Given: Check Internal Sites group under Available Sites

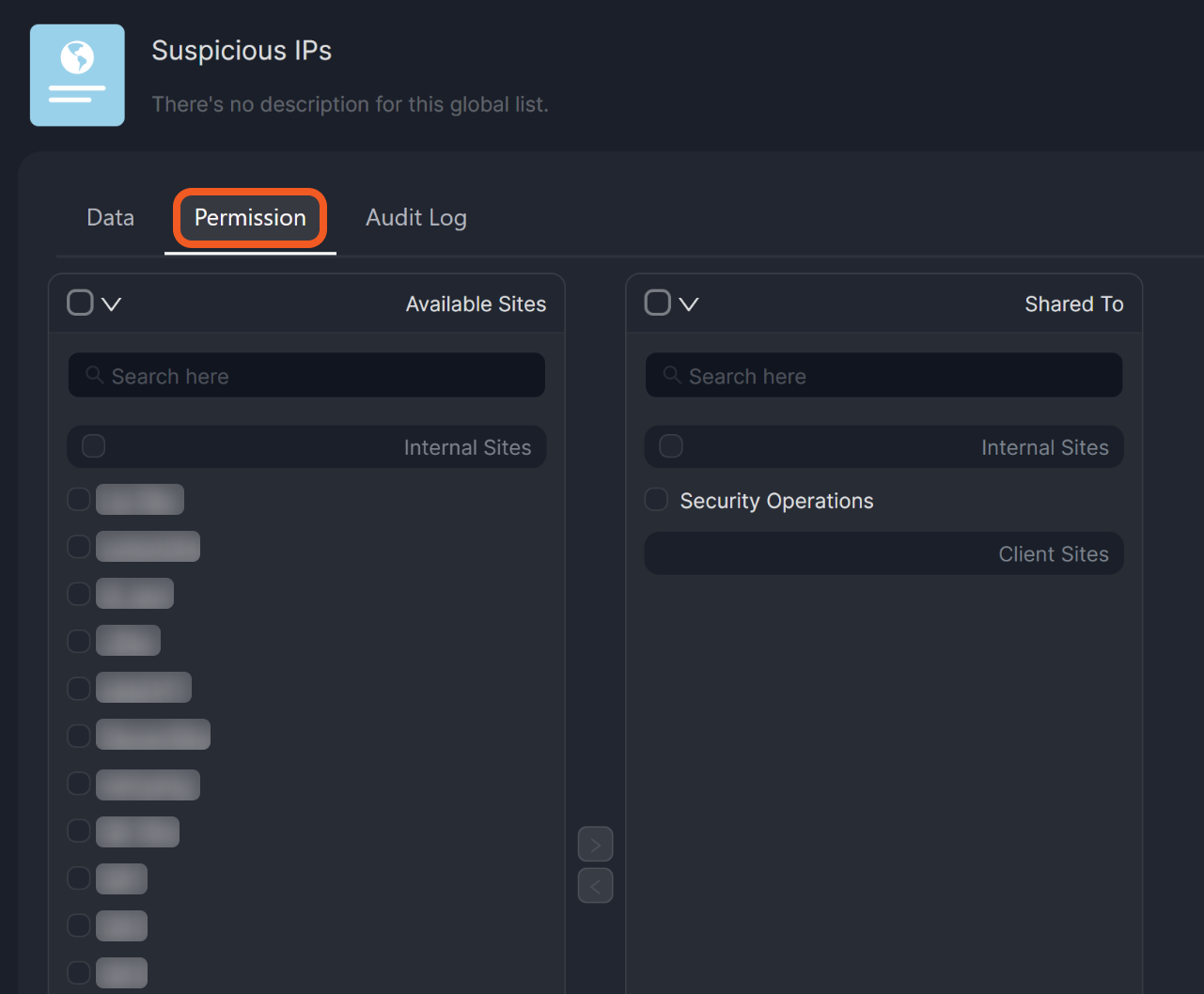Looking at the screenshot, I should (94, 446).
